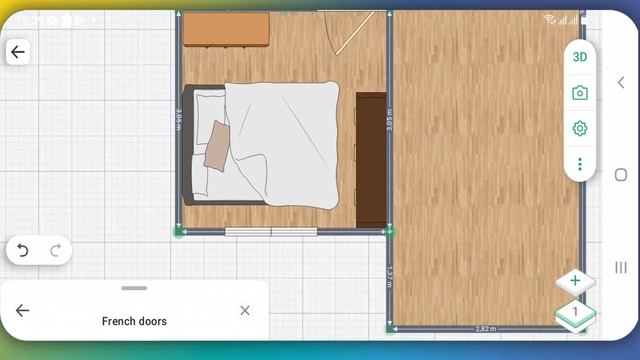
Task: Tap the green corner node at the bedroom bottom-left
Action: pos(179,232)
